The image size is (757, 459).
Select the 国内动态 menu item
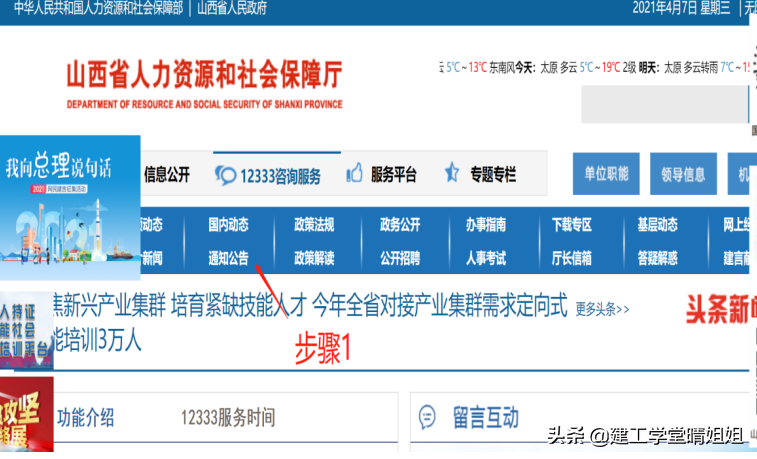[228, 224]
